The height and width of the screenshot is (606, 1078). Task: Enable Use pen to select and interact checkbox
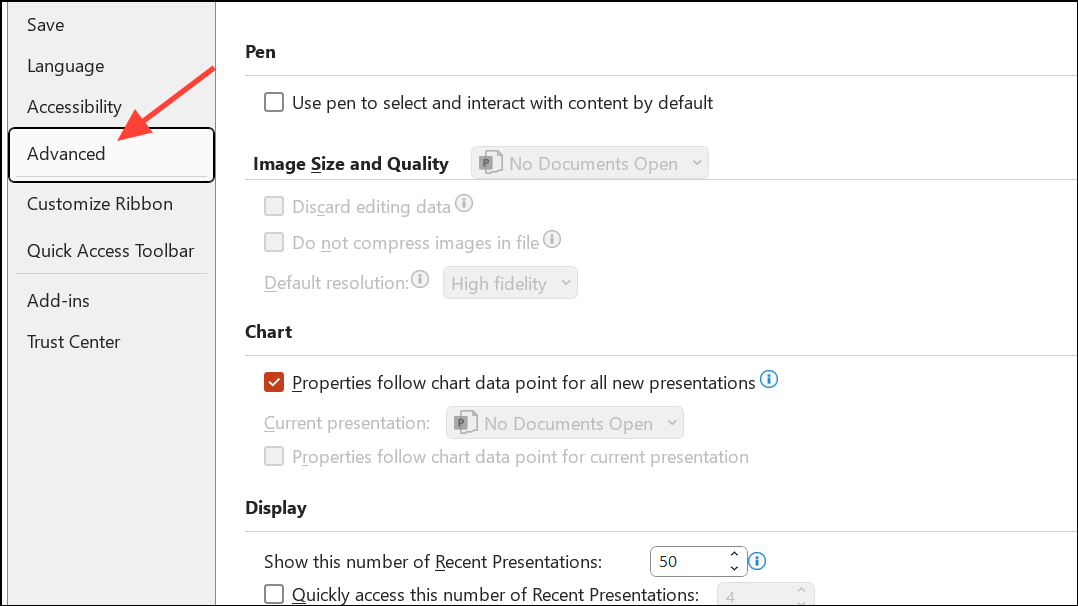click(274, 102)
